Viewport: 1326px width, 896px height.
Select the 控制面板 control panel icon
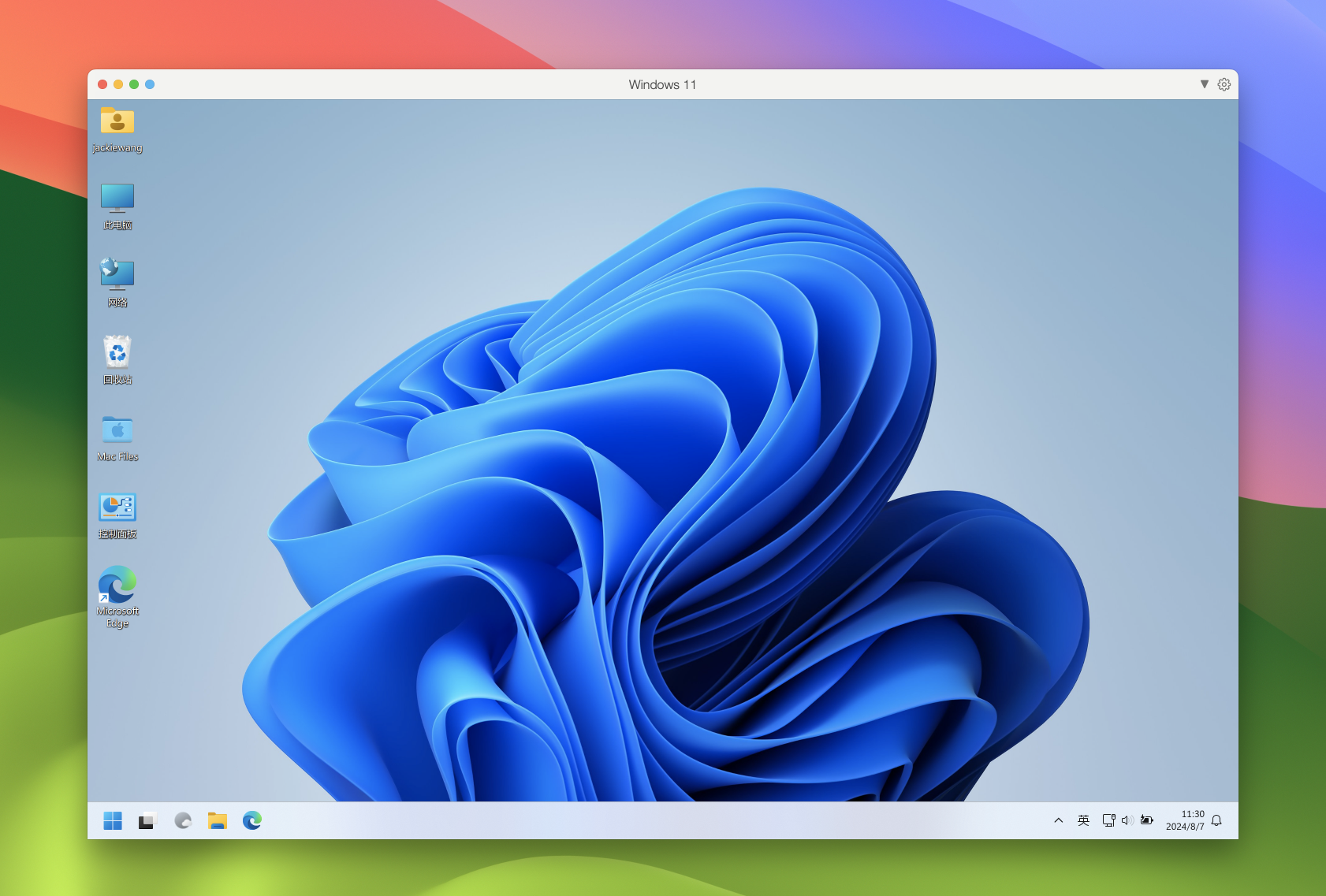(117, 507)
